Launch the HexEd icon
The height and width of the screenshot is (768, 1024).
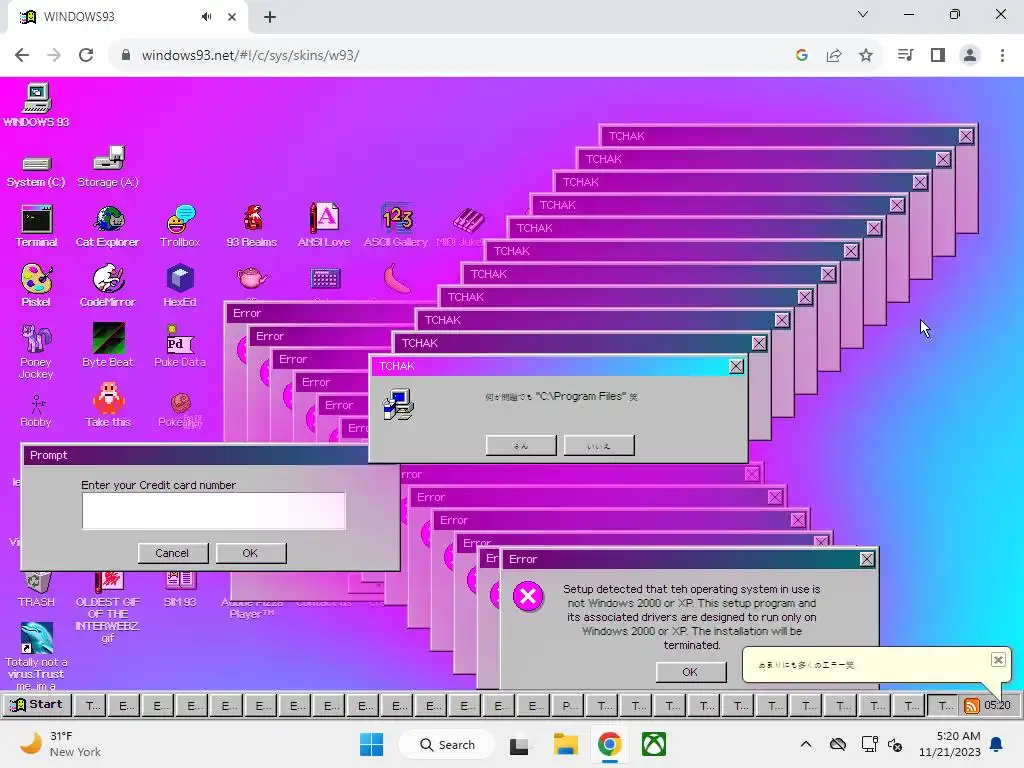[x=180, y=285]
